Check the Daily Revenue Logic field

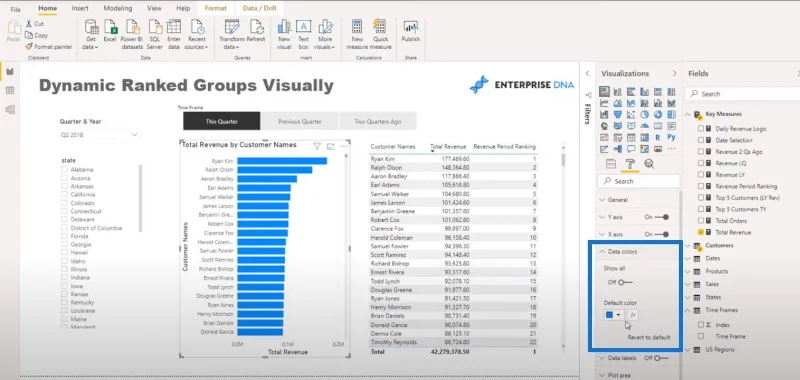point(701,129)
